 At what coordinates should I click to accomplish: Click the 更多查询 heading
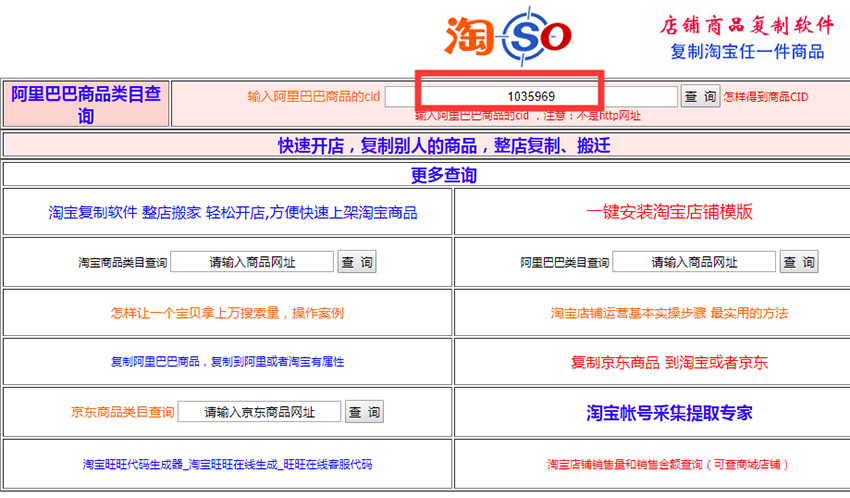[x=443, y=175]
